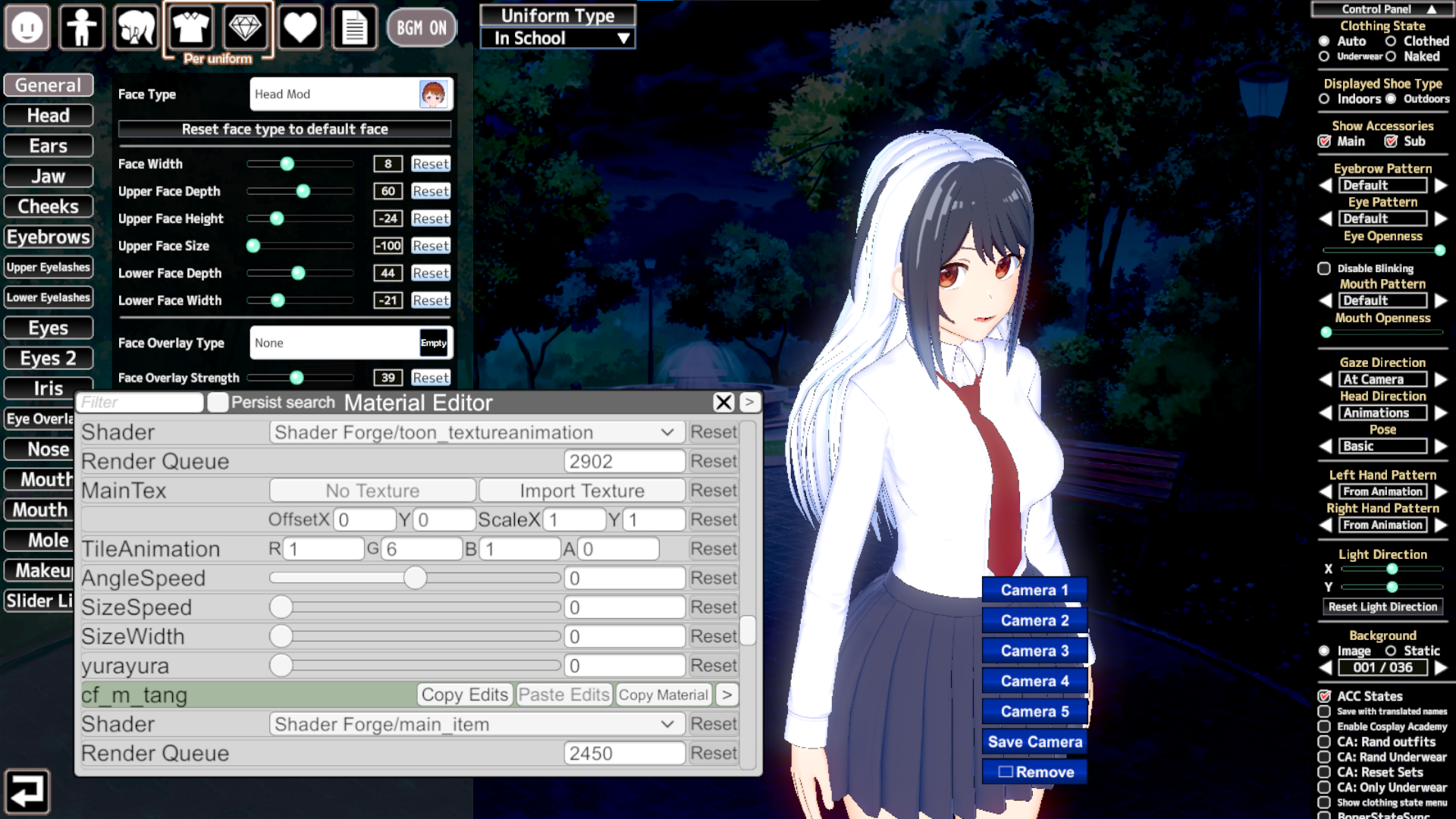
Task: Enable Disable Blinking checkbox
Action: tap(1324, 268)
